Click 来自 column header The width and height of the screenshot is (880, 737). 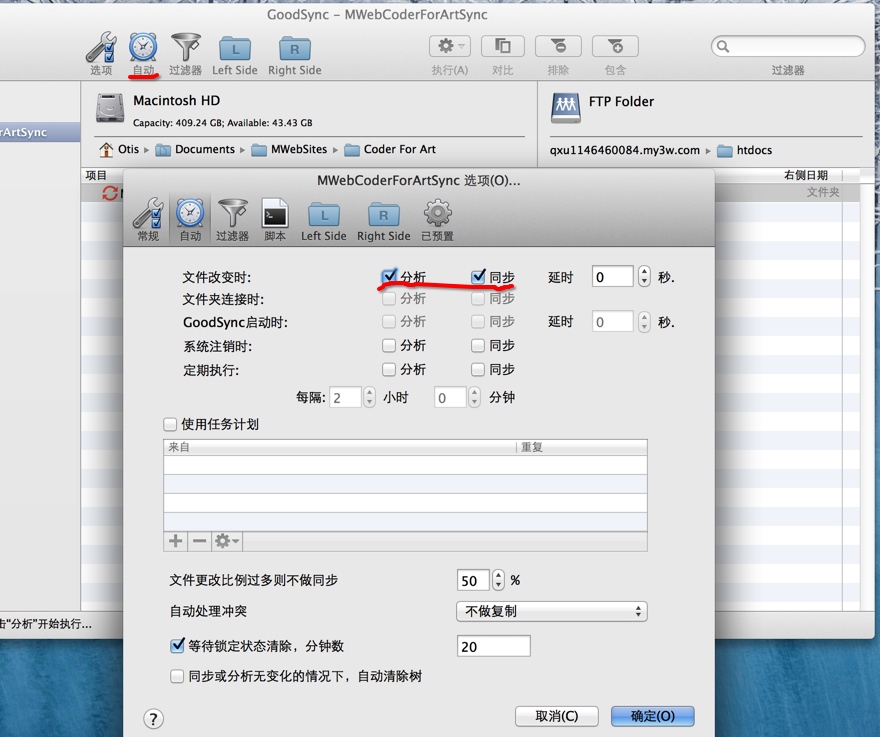340,447
